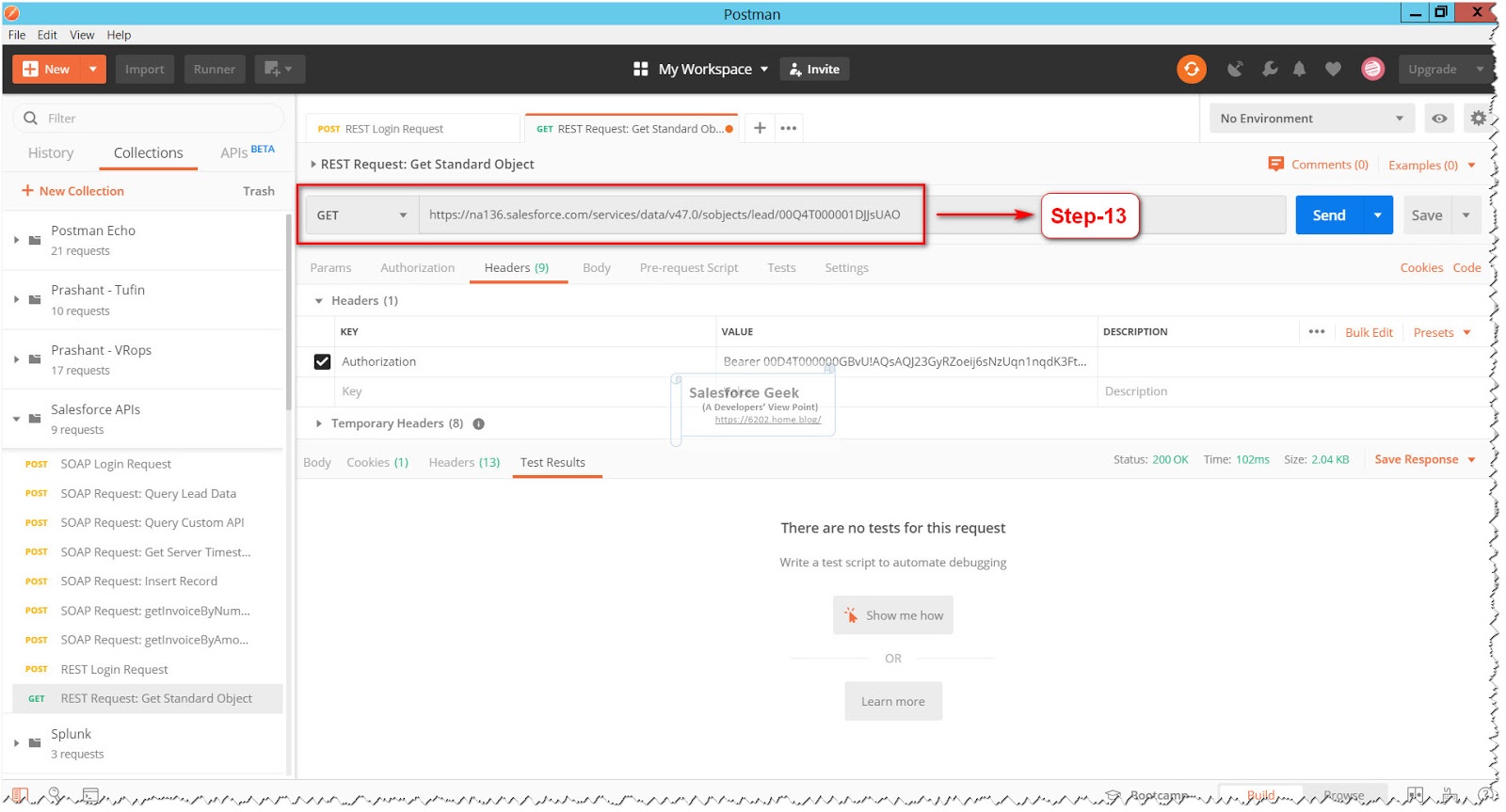Screen dimensions: 1506x812
Task: Open the Upgrade dropdown arrow
Action: [x=1480, y=69]
